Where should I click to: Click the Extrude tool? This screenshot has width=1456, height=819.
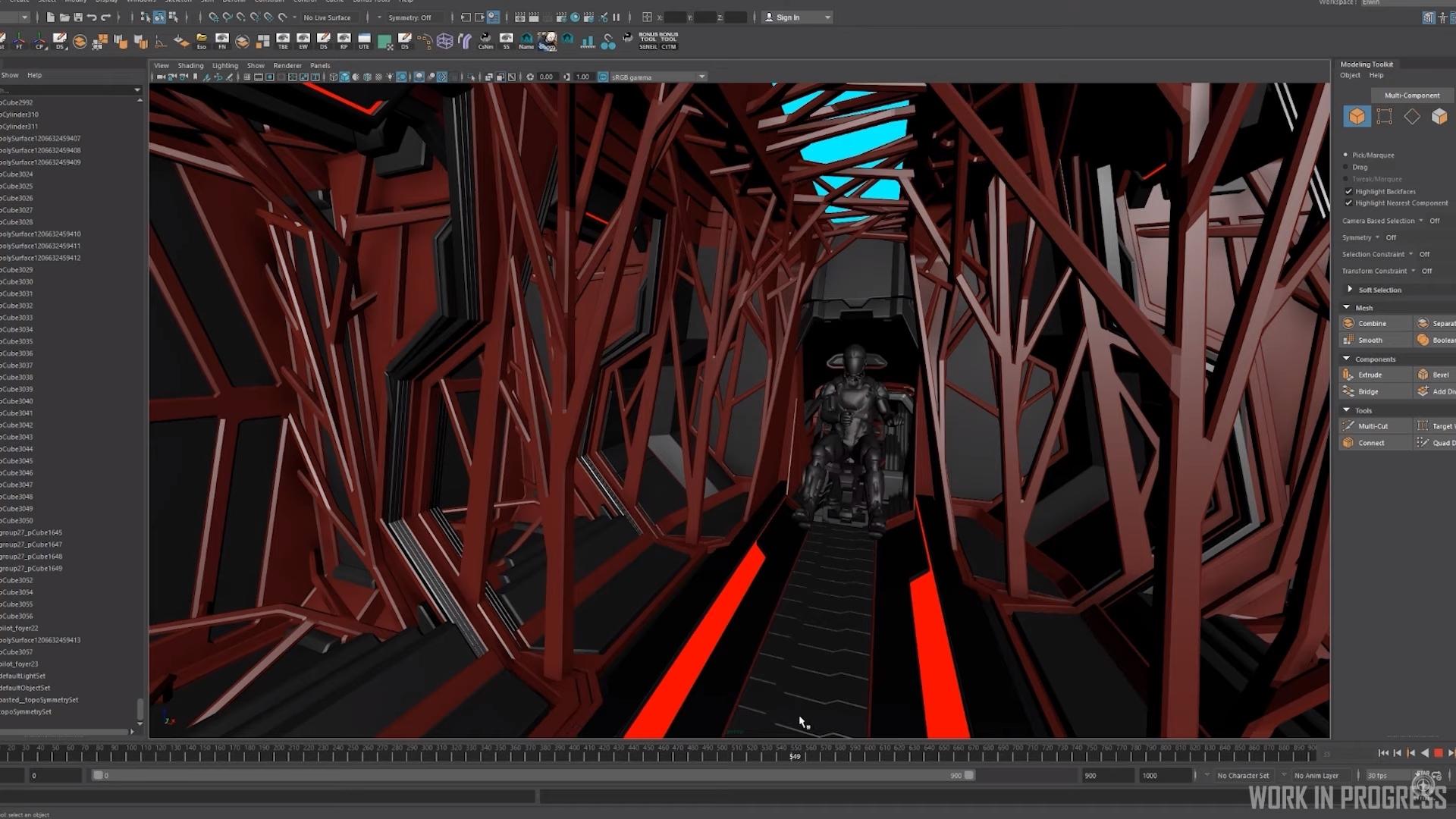click(x=1370, y=375)
